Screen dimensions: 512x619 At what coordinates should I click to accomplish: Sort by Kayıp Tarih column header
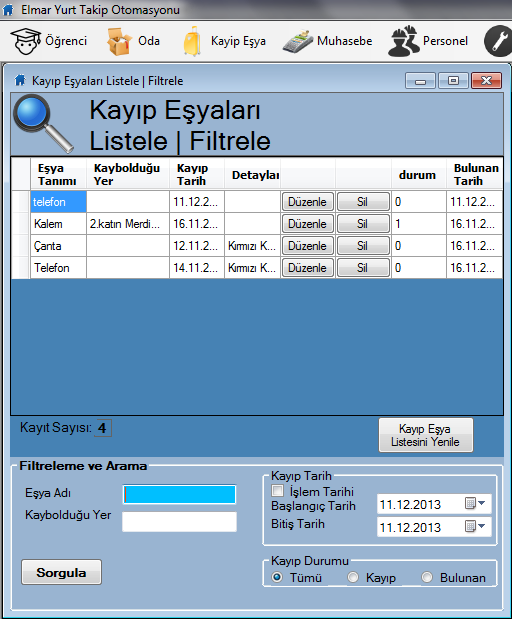click(x=197, y=174)
